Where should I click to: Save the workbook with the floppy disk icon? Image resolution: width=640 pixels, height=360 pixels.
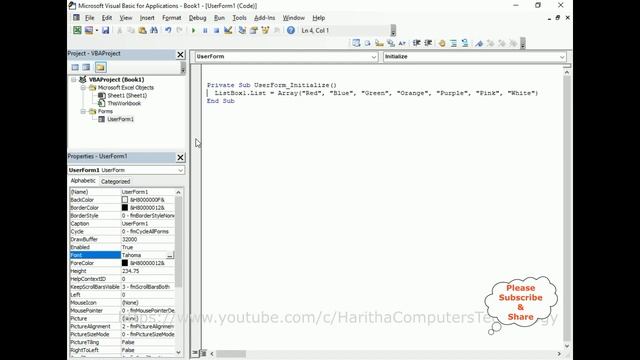[106, 30]
